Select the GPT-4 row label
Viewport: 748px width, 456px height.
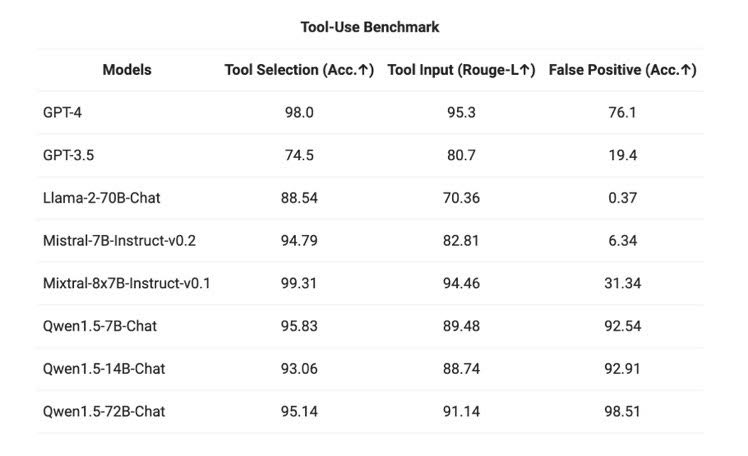tap(62, 113)
